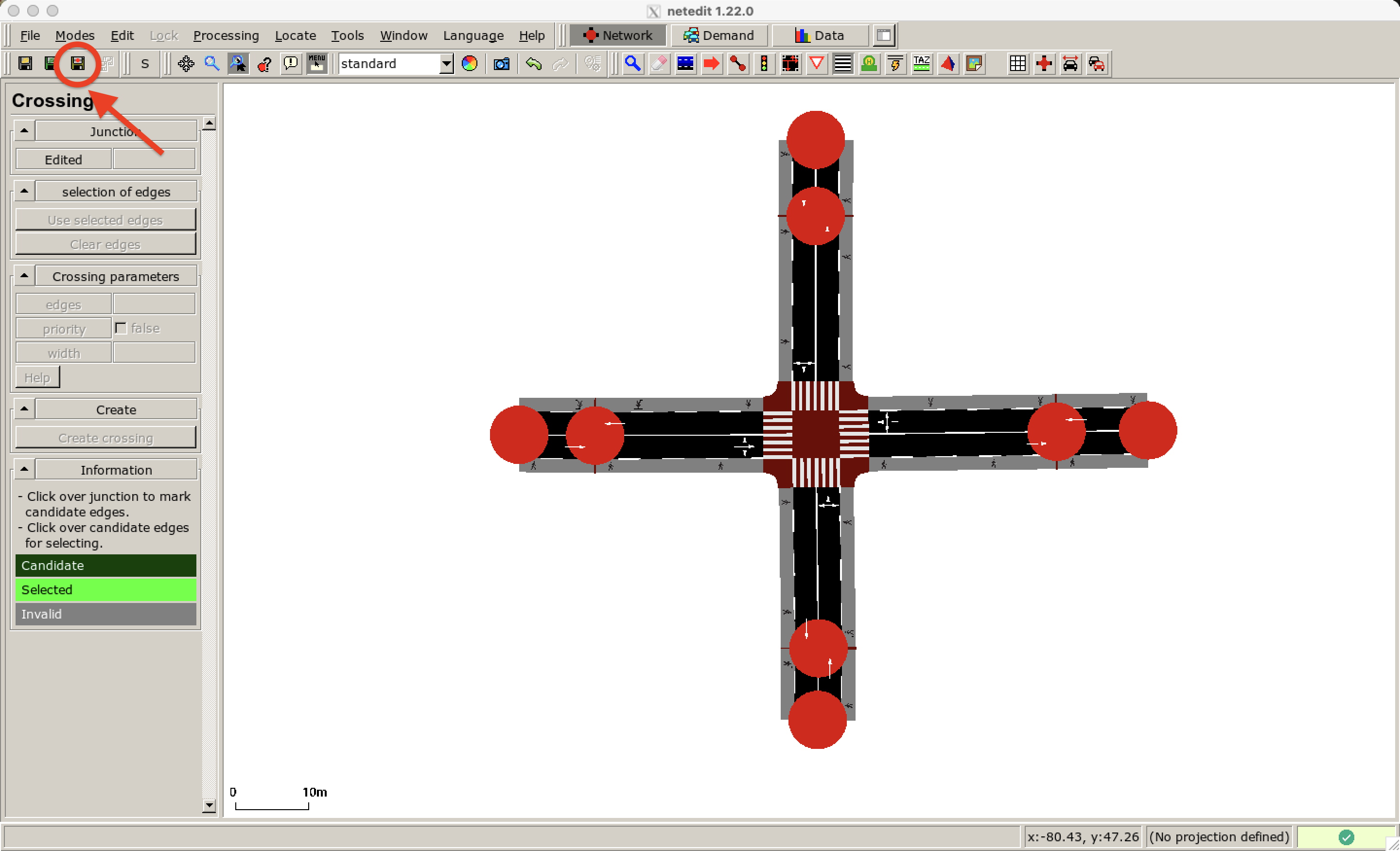Save the network with the circled save icon
The image size is (1400, 851).
point(77,64)
